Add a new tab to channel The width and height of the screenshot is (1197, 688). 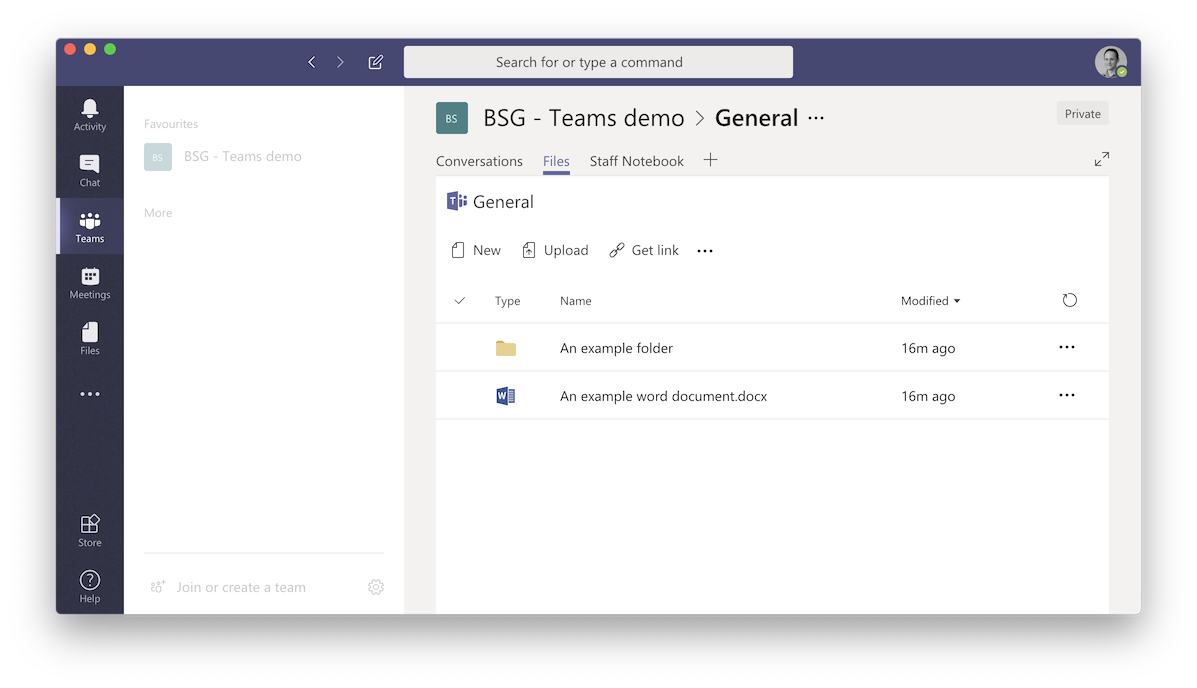[710, 160]
